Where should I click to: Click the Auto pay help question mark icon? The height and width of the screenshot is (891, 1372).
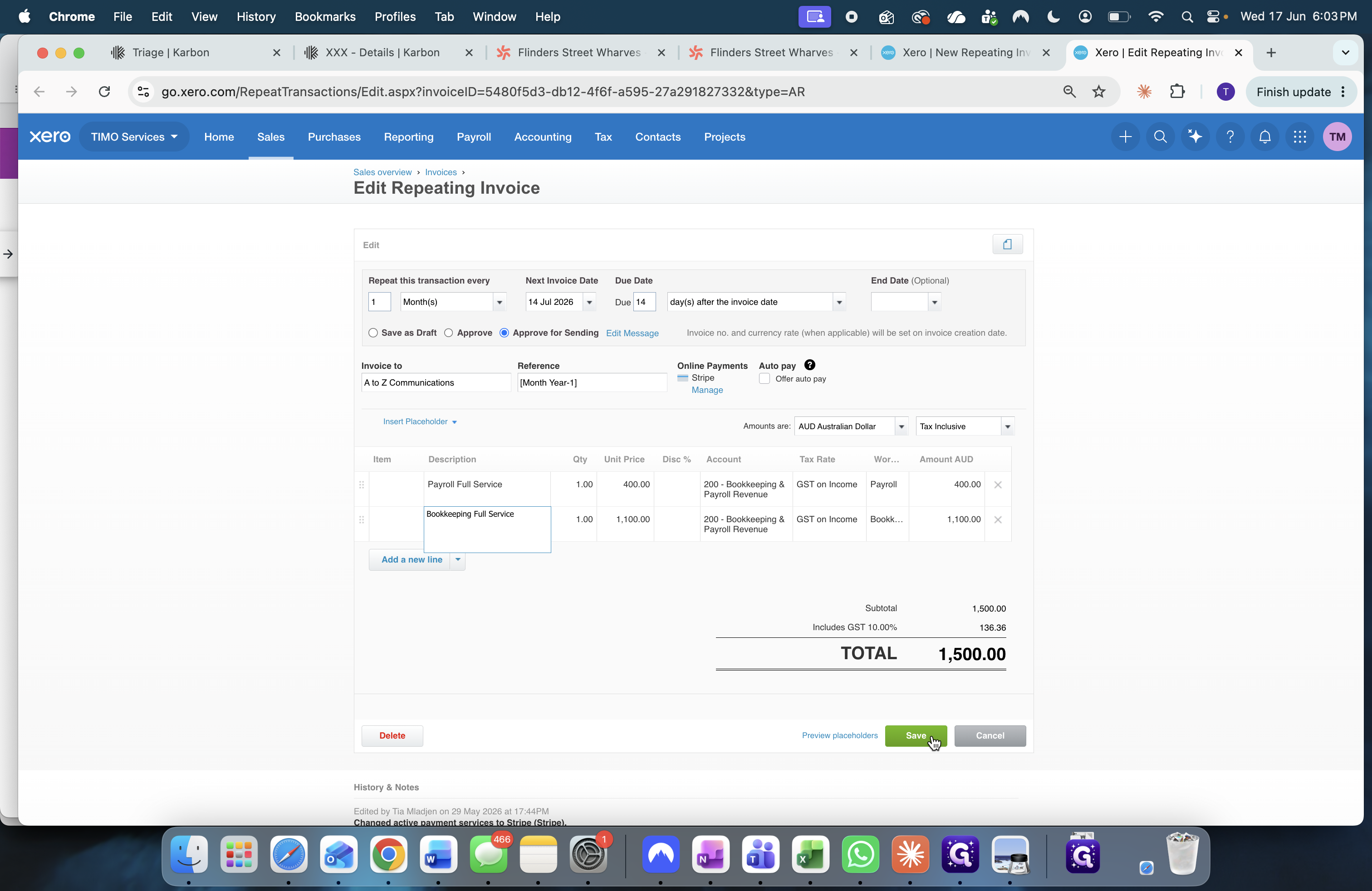809,365
